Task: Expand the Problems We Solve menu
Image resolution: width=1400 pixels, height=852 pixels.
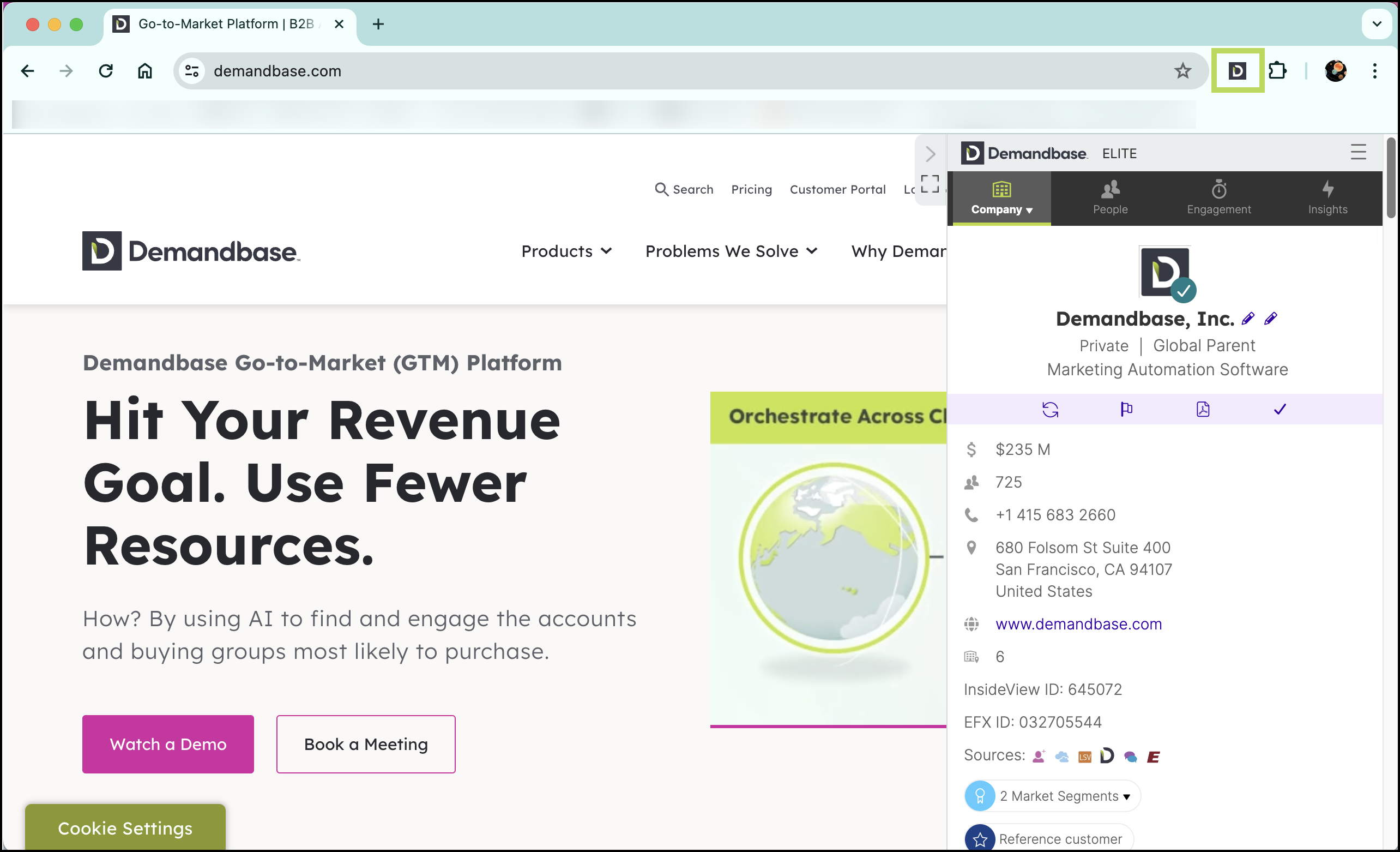Action: (731, 251)
